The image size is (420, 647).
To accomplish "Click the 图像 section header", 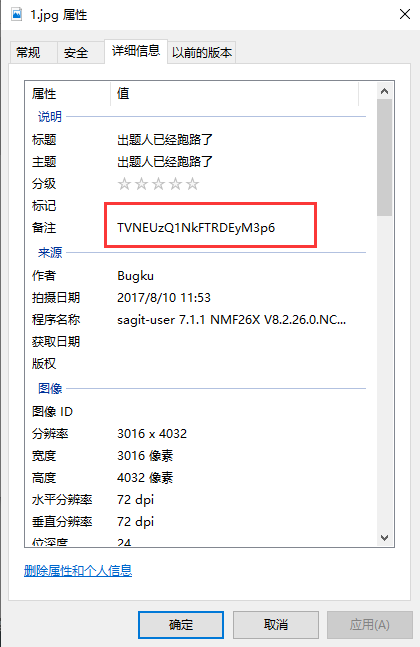I will click(50, 388).
